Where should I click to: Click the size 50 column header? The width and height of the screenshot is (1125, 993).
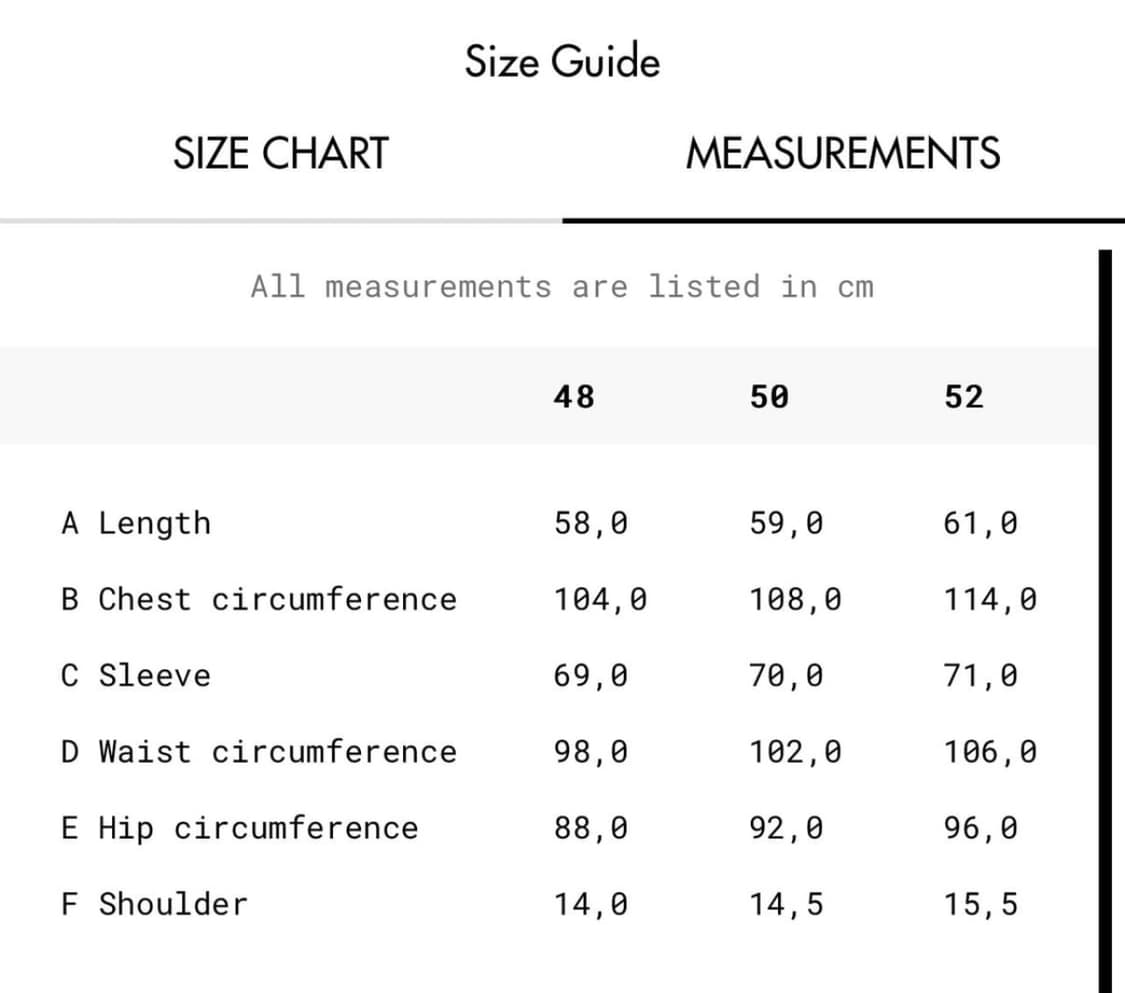pyautogui.click(x=769, y=397)
